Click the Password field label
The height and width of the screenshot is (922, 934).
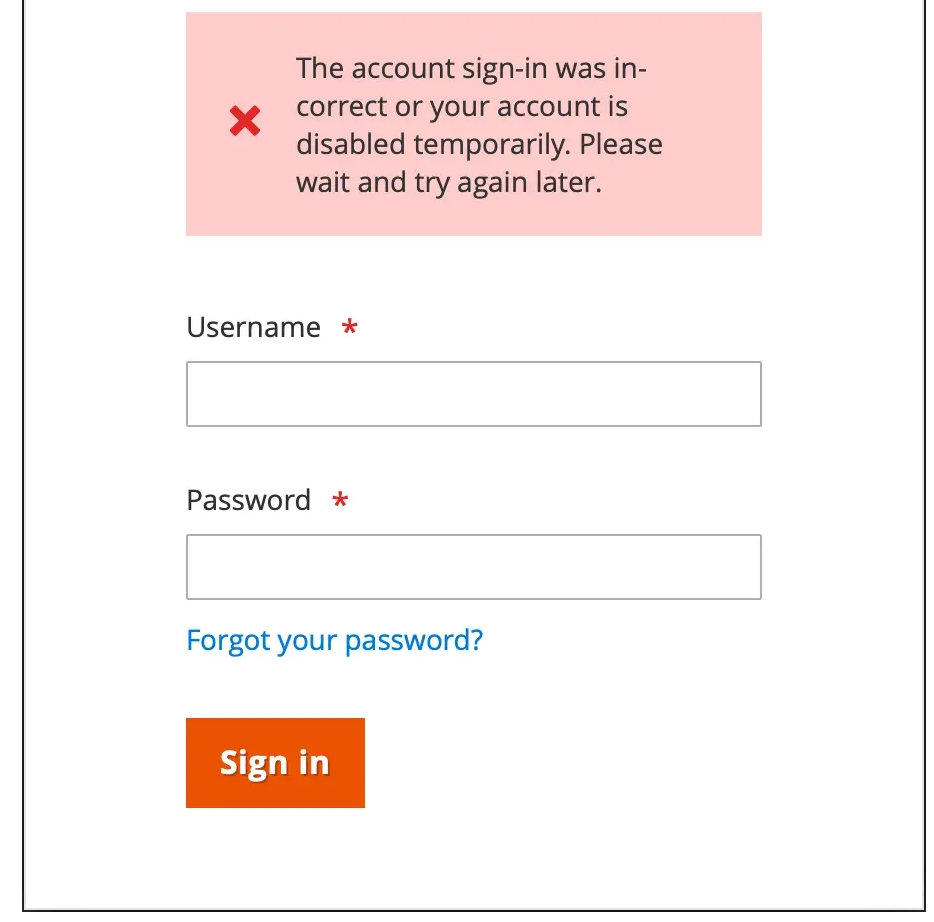click(x=248, y=500)
